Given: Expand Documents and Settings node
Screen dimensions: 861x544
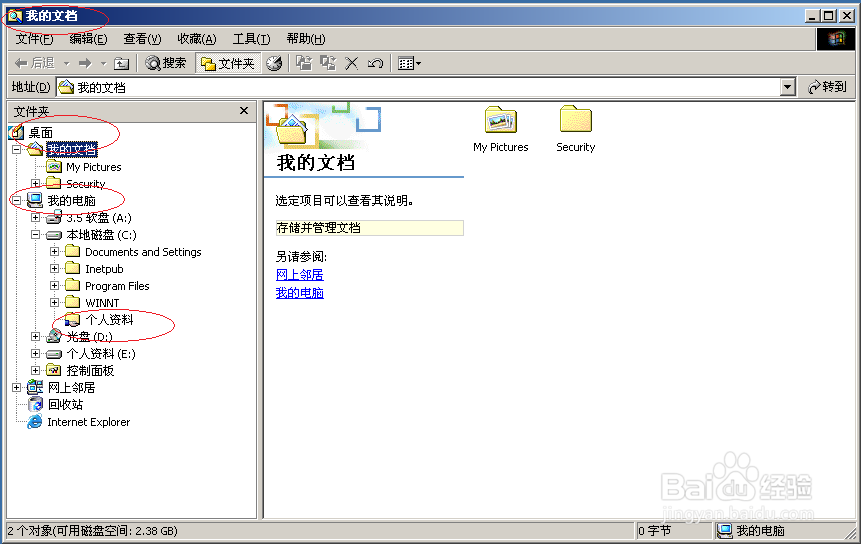Looking at the screenshot, I should [x=54, y=251].
